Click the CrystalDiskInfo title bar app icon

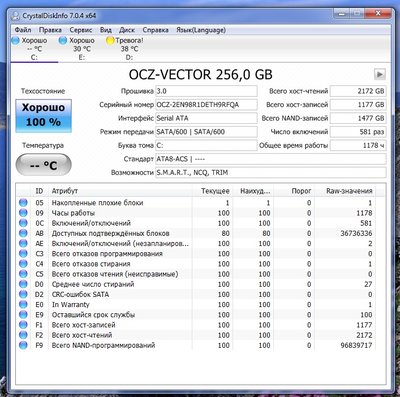(15, 15)
